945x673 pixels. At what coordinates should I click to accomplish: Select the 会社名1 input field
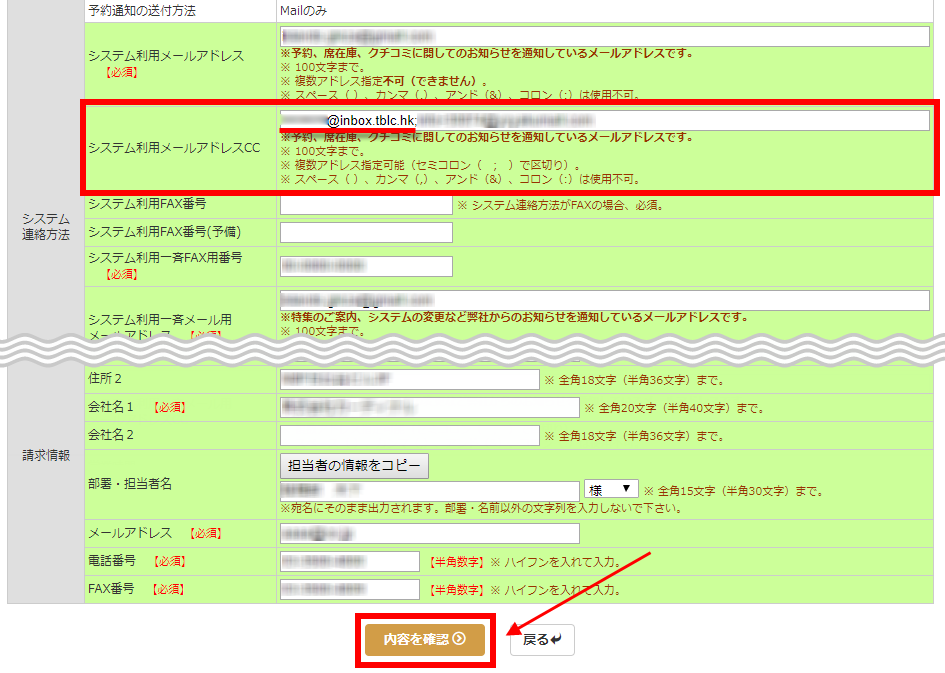429,407
